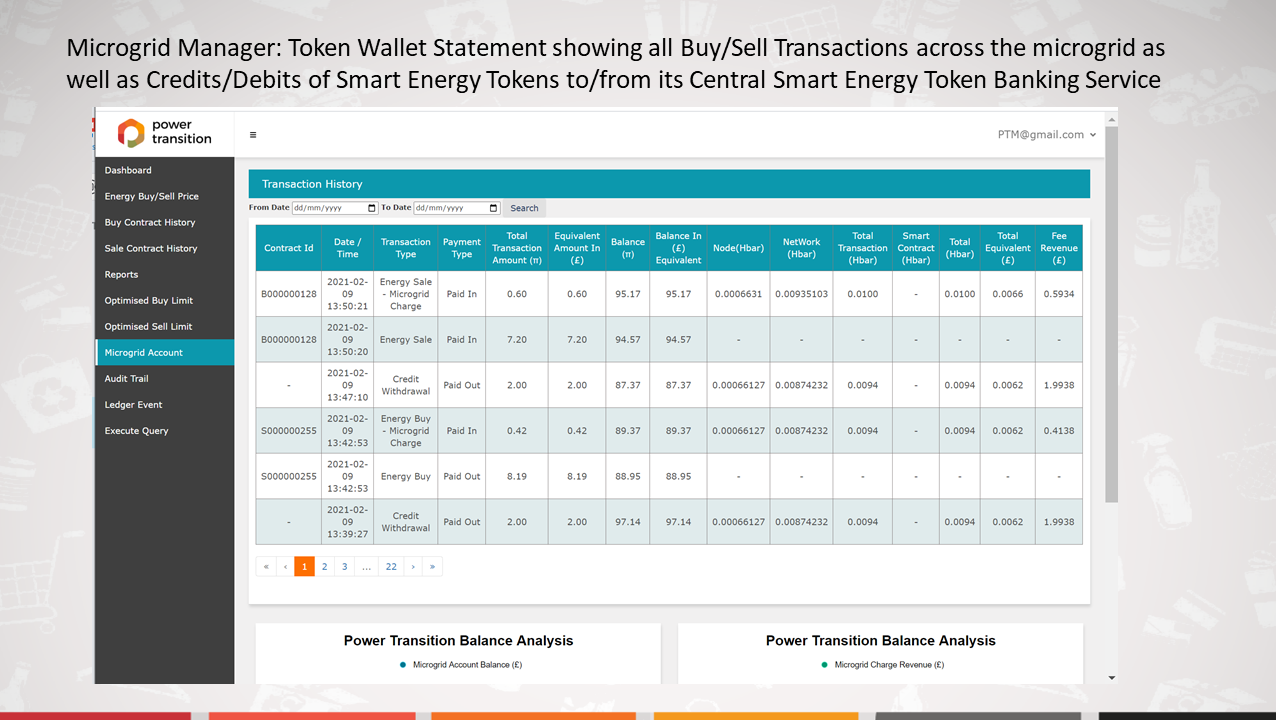
Task: Click the To Date input field
Action: (x=456, y=208)
